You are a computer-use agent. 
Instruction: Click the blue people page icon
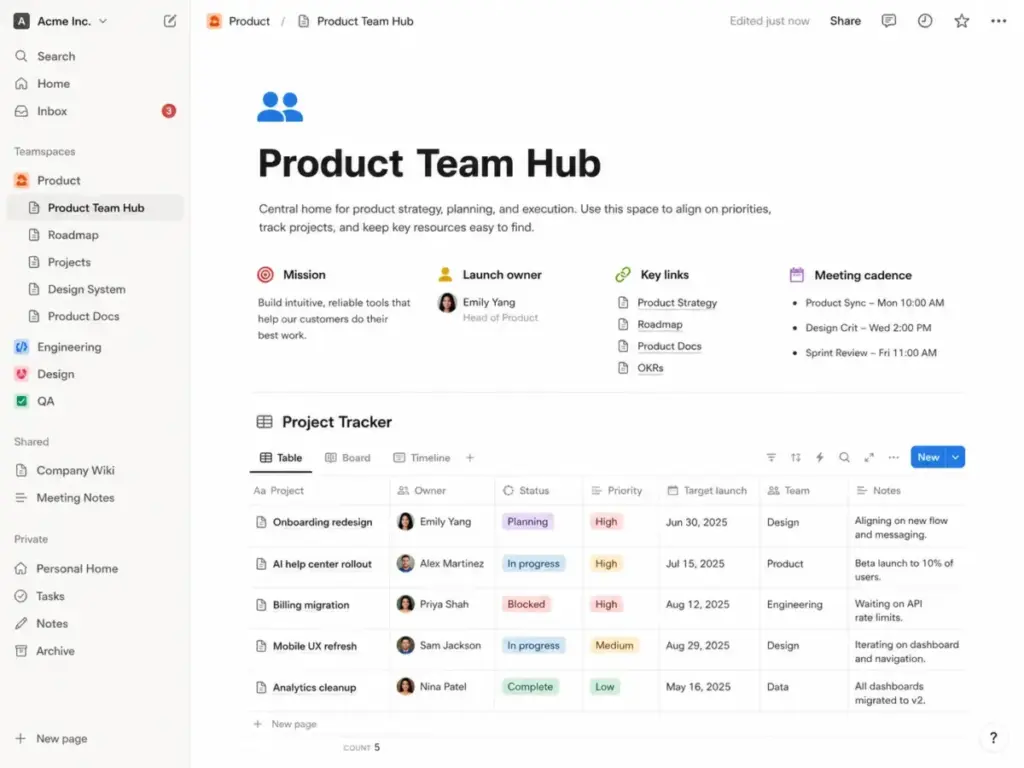click(x=280, y=107)
